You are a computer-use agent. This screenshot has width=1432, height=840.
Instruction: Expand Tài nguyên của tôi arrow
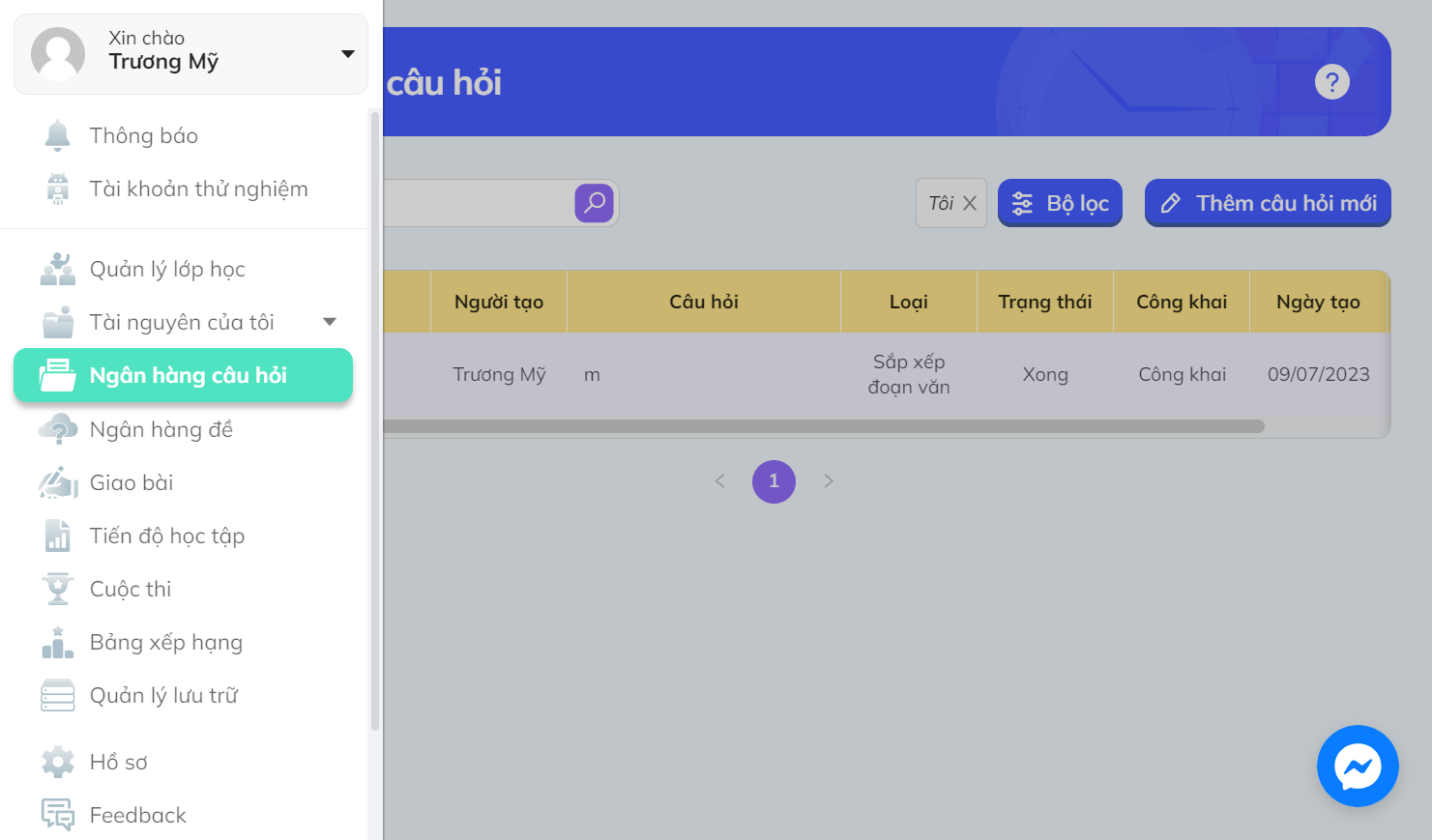330,322
